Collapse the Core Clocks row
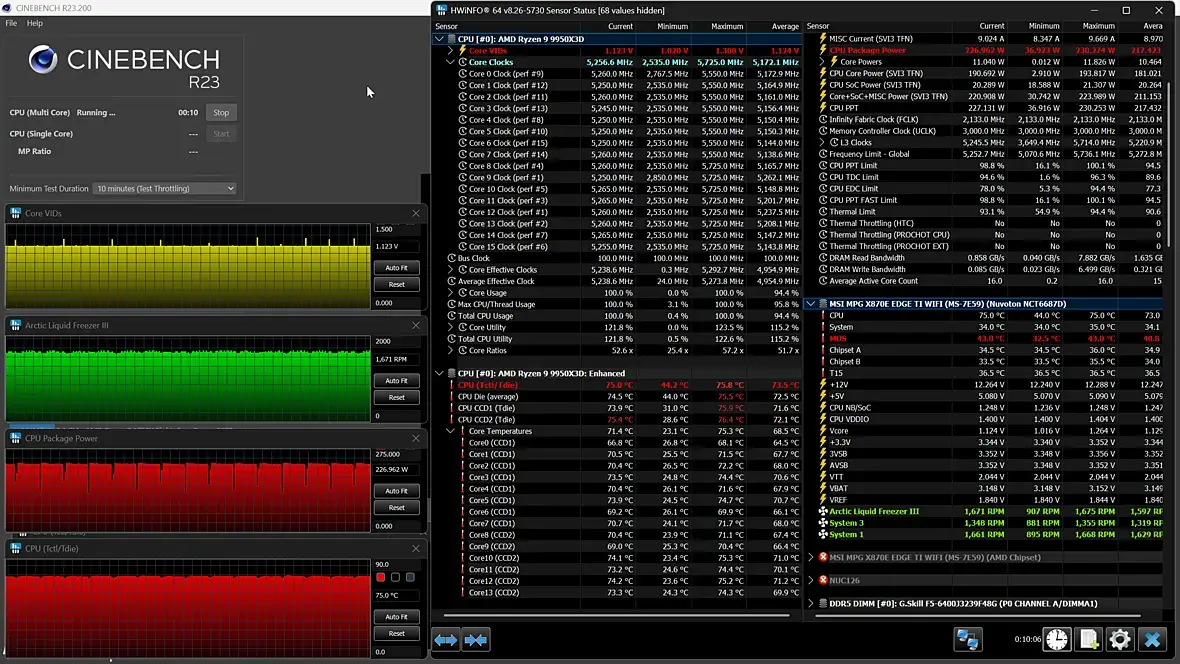This screenshot has height=664, width=1180. (451, 62)
